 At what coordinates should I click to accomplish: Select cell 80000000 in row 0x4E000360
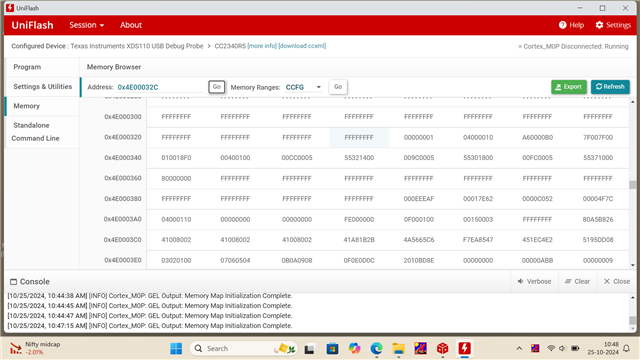point(176,178)
